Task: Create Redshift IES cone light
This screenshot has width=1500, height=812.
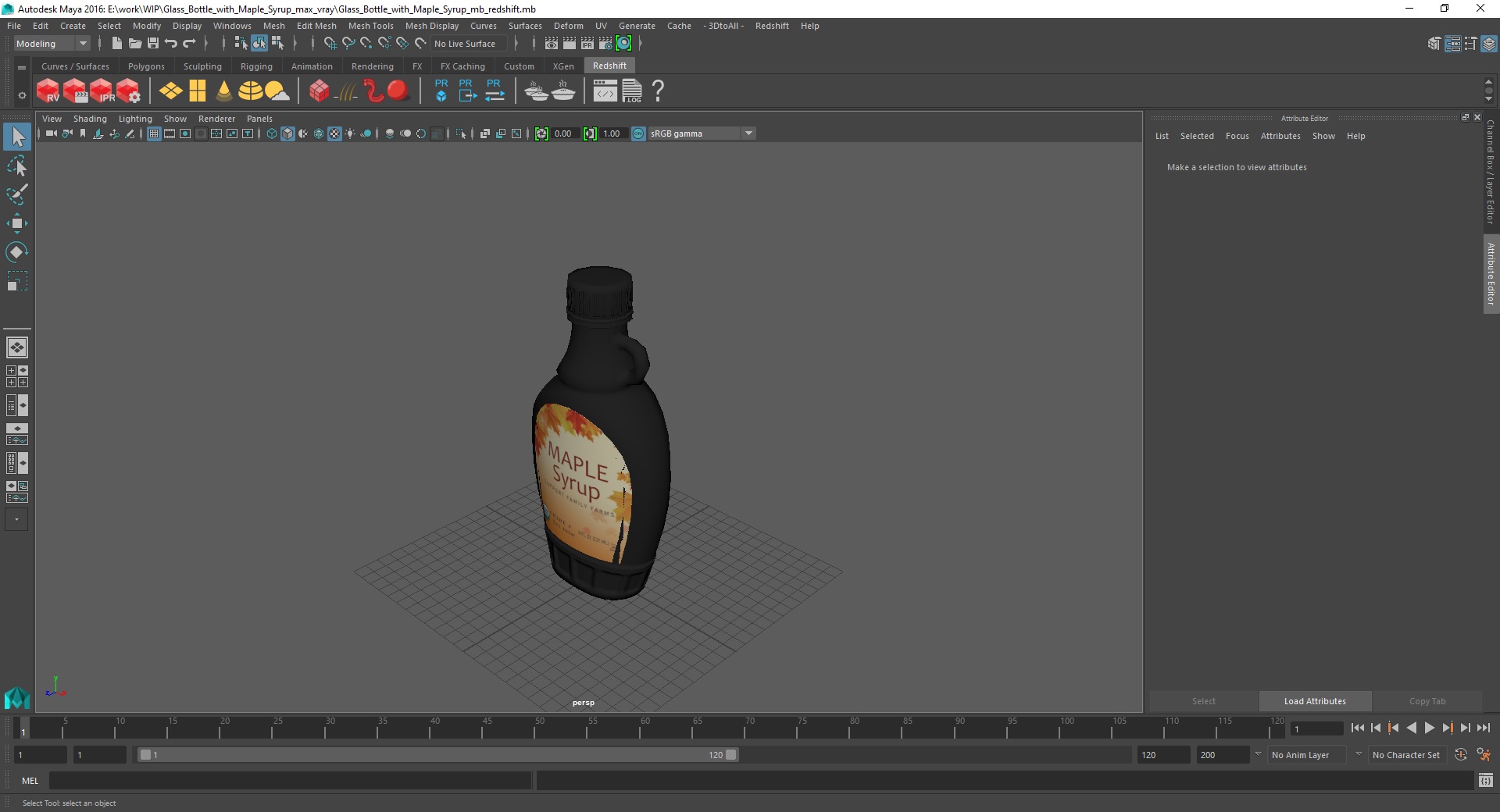Action: click(x=224, y=91)
